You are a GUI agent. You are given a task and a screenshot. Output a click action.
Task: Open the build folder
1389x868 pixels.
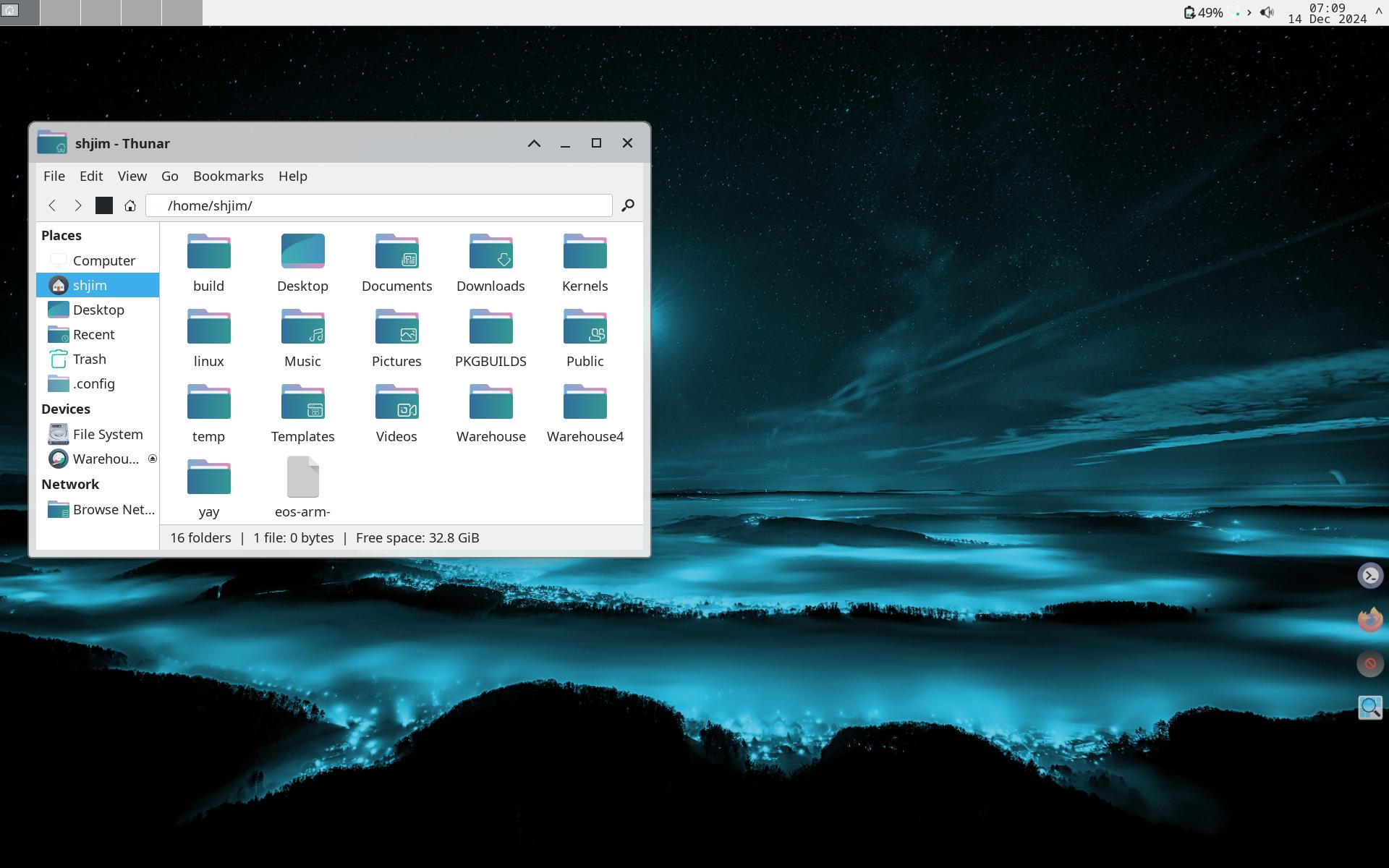click(208, 263)
